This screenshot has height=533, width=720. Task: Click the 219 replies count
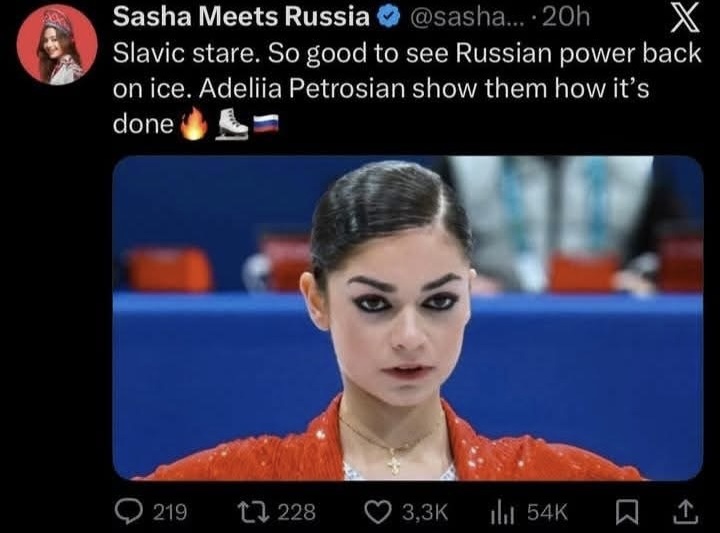click(x=169, y=512)
